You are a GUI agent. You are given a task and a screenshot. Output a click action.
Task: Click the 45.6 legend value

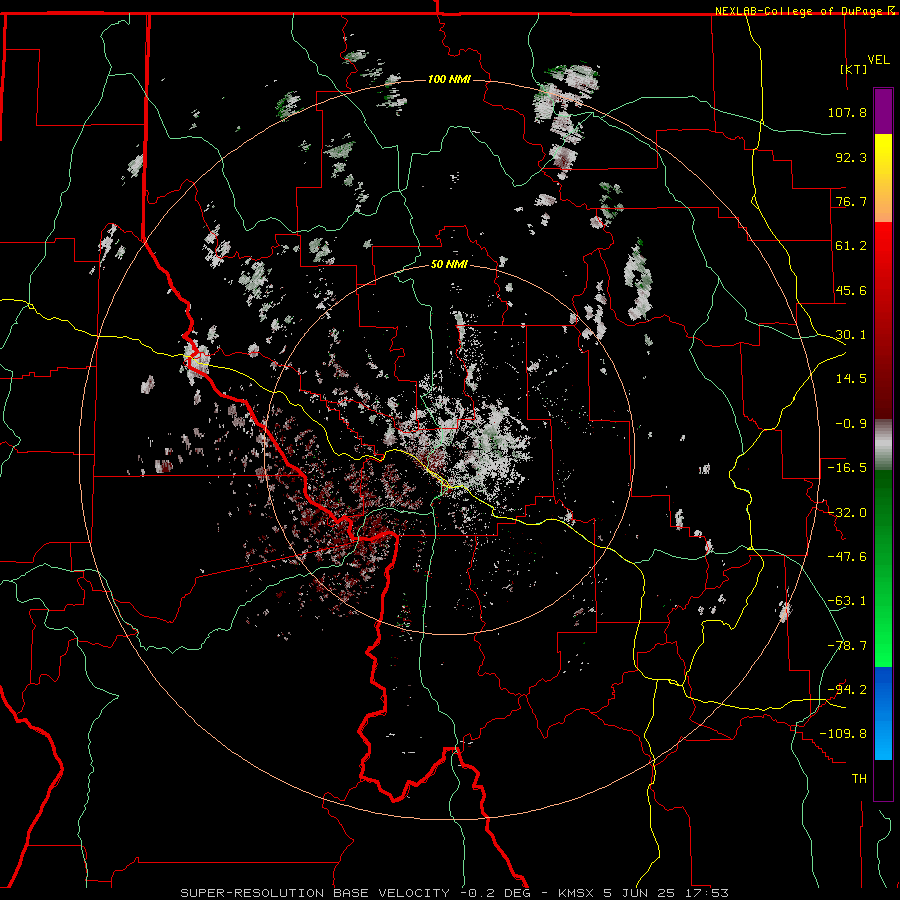tap(851, 290)
